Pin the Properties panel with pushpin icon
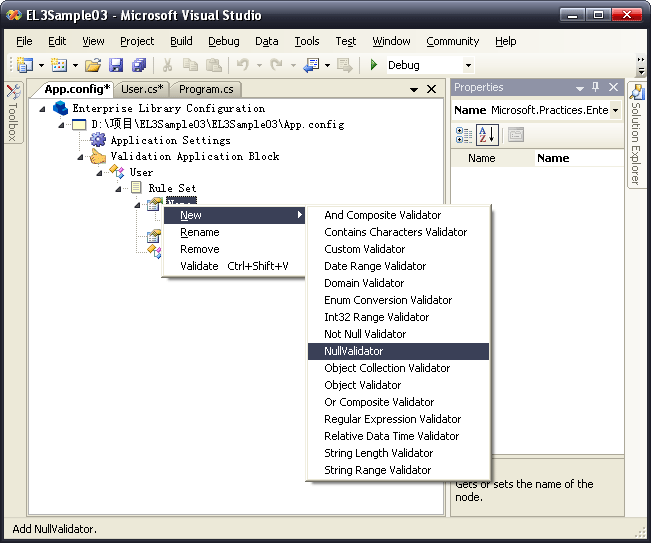The height and width of the screenshot is (544, 651). pos(596,87)
